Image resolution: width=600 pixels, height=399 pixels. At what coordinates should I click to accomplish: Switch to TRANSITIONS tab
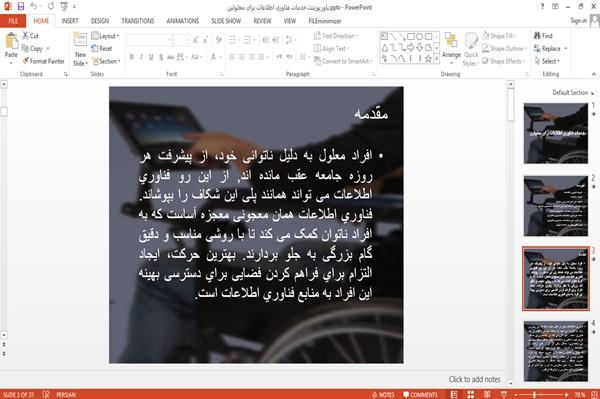pos(138,21)
